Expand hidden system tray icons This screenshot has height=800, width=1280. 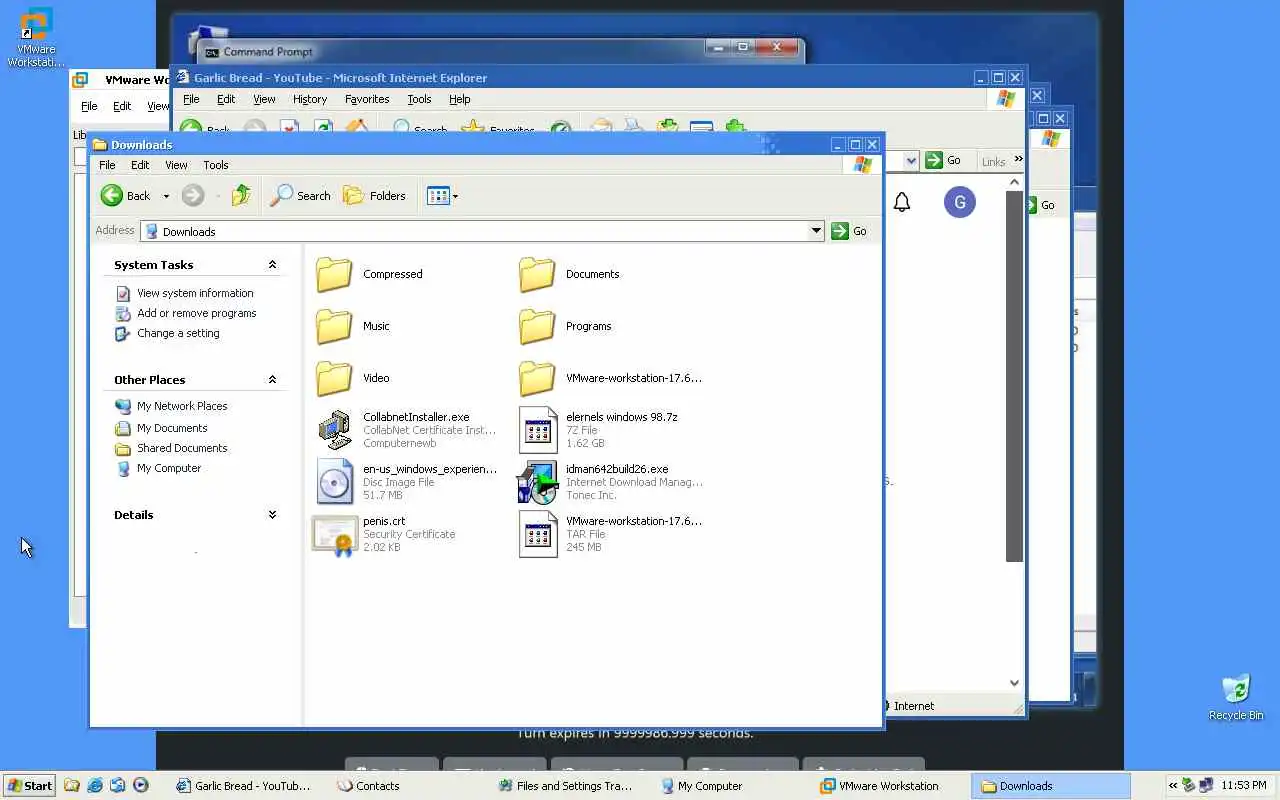pos(1173,786)
